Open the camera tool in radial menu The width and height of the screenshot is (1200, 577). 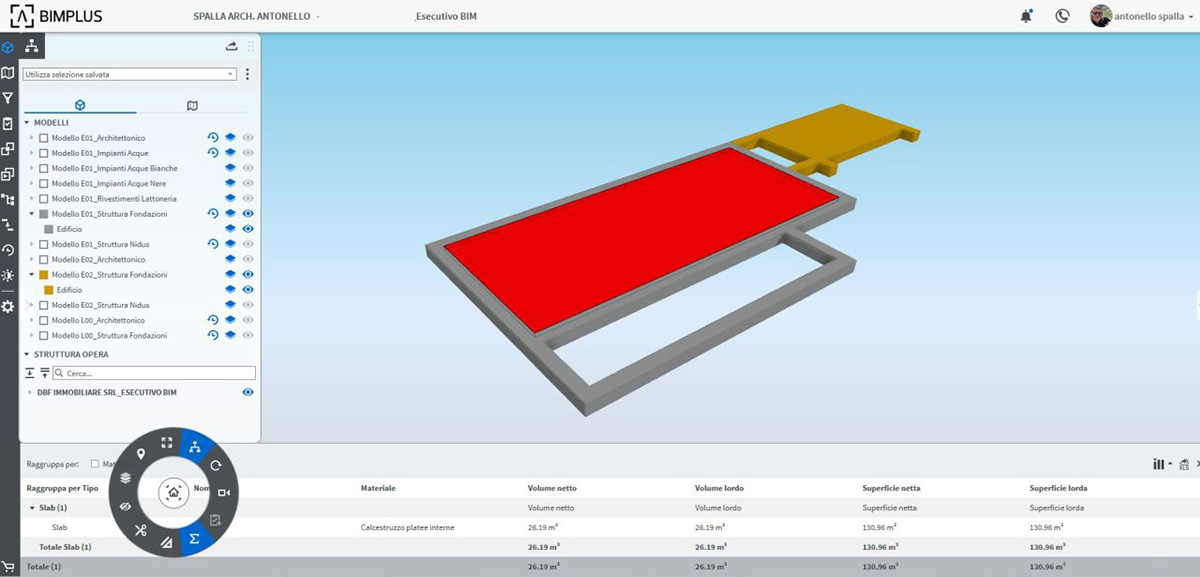pos(224,493)
